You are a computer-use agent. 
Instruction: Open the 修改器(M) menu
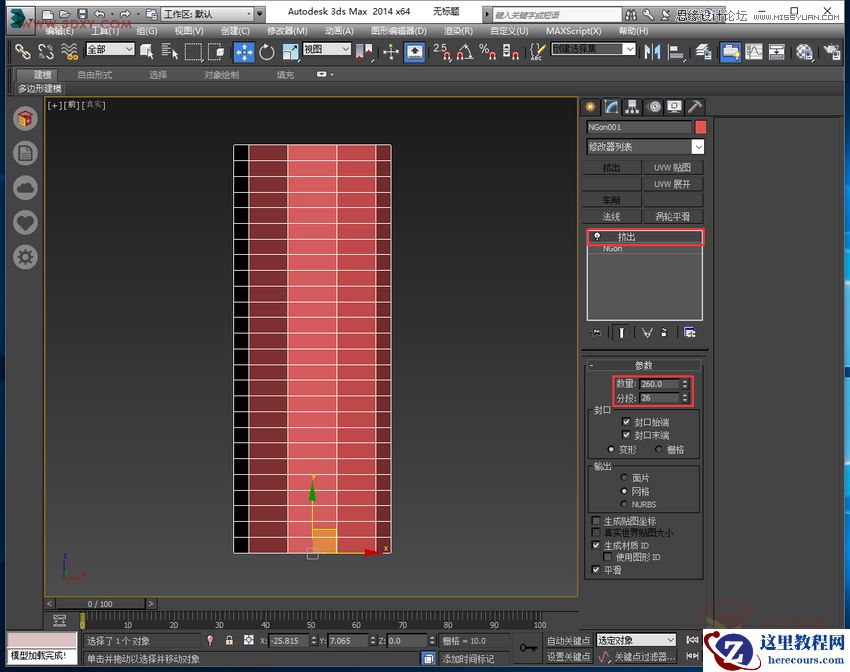coord(286,31)
